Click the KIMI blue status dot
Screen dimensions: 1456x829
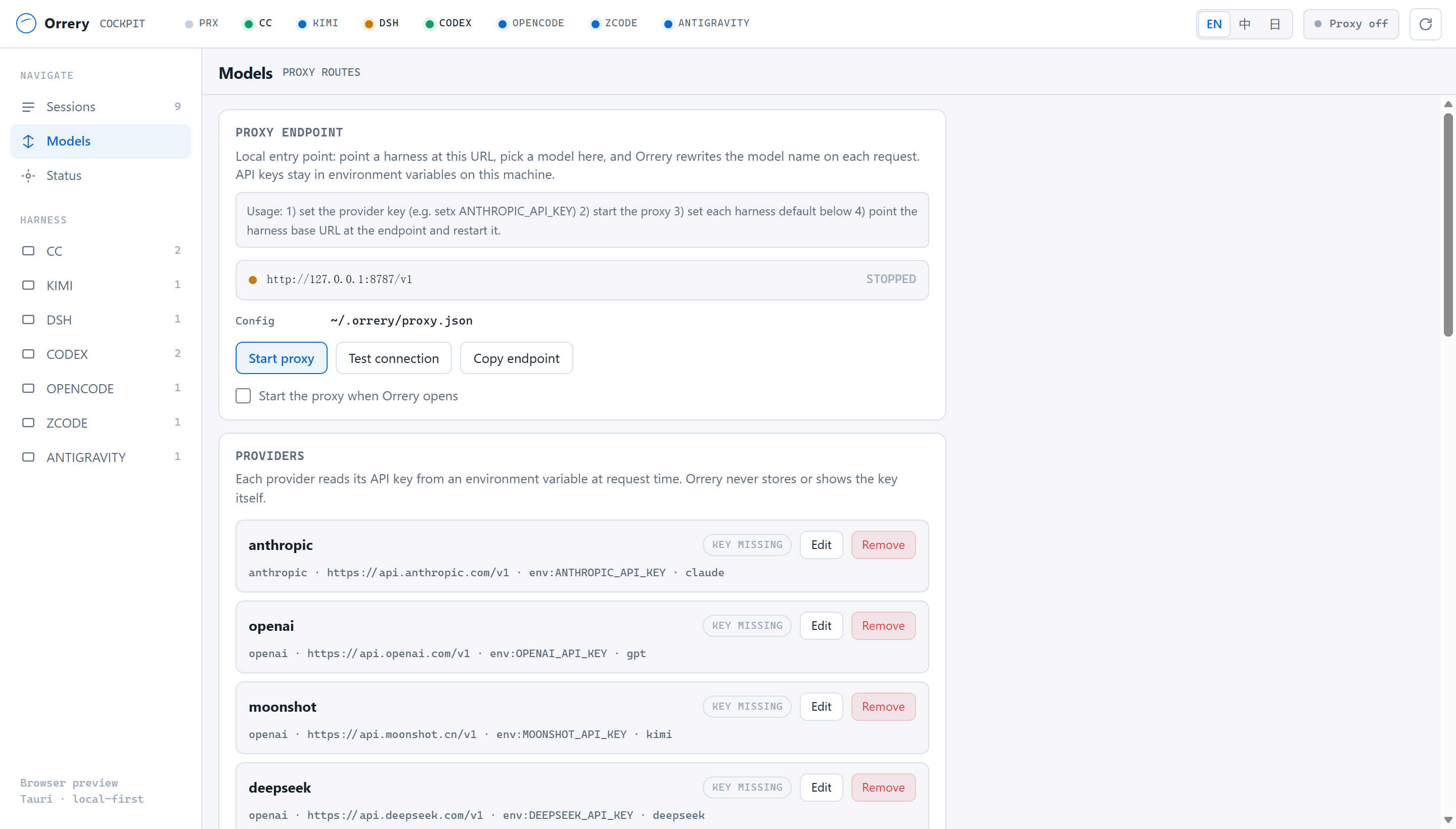(302, 24)
